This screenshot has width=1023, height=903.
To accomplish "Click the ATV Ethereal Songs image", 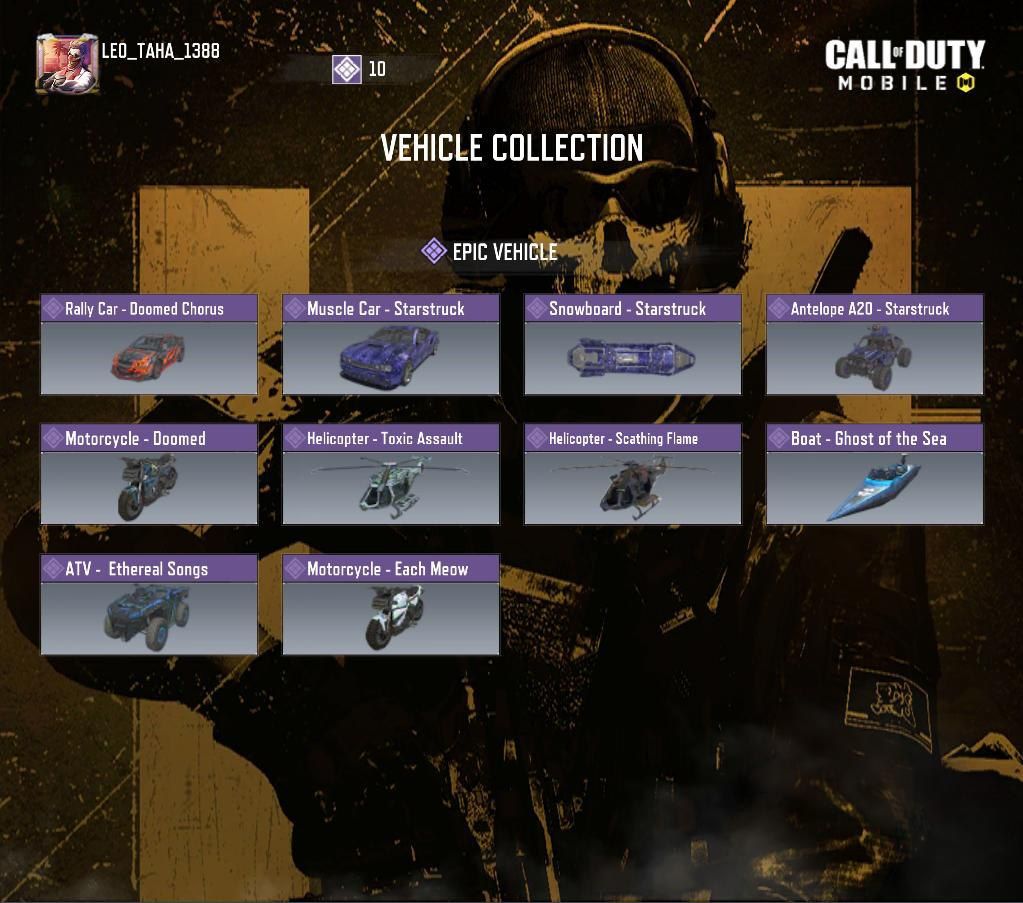I will (x=149, y=618).
